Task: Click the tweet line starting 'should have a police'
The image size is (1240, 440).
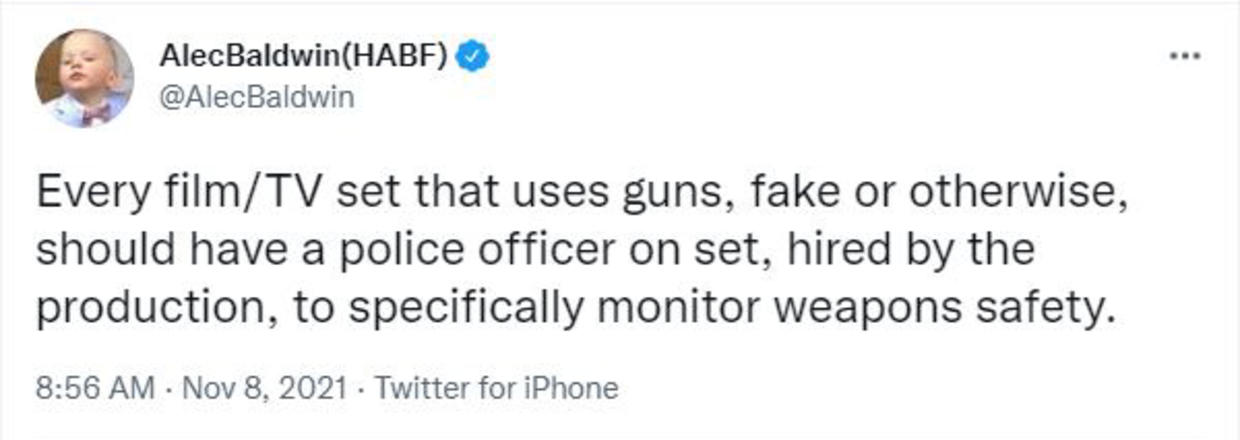Action: pyautogui.click(x=535, y=251)
